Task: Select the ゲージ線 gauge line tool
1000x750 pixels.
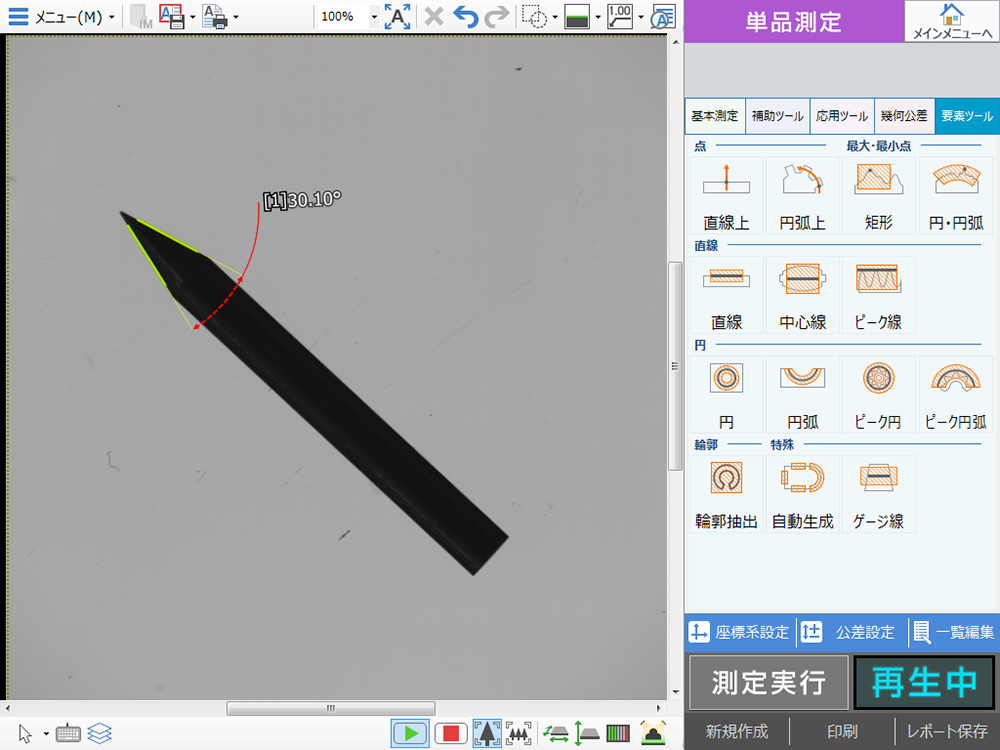Action: coord(879,494)
